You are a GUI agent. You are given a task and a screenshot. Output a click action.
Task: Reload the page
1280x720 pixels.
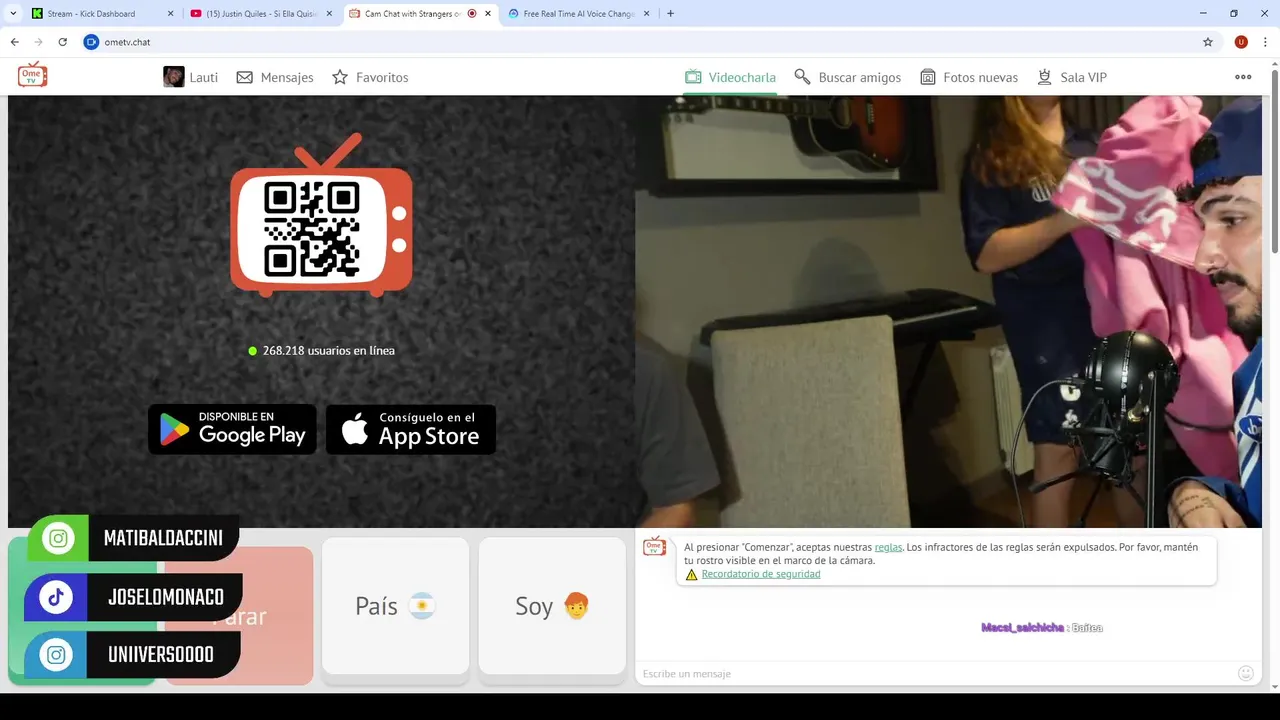[x=62, y=42]
